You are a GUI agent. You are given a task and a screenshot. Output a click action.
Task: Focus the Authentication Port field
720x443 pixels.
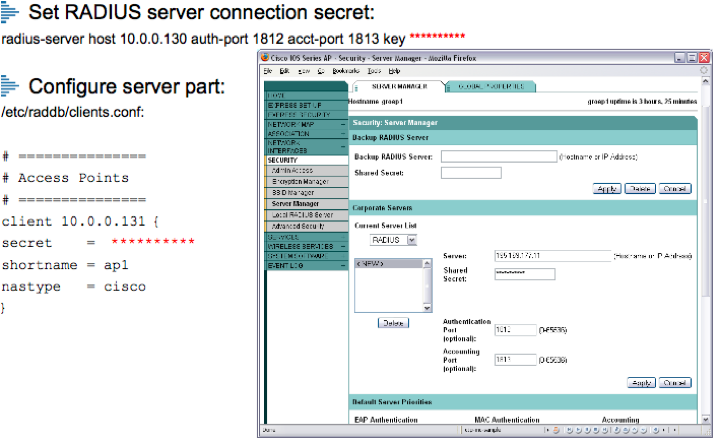[514, 328]
